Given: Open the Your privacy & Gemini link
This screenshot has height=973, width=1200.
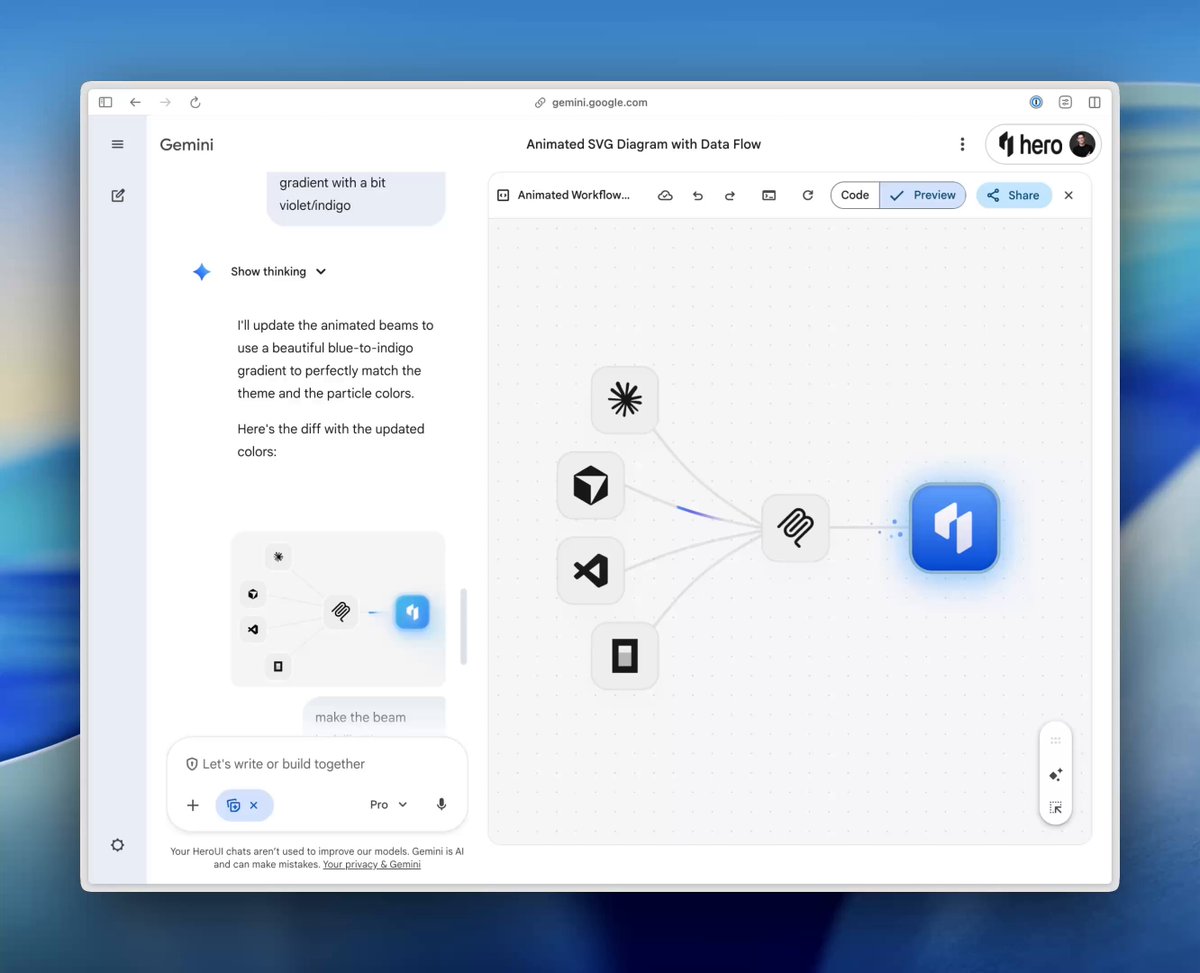Looking at the screenshot, I should click(x=371, y=864).
